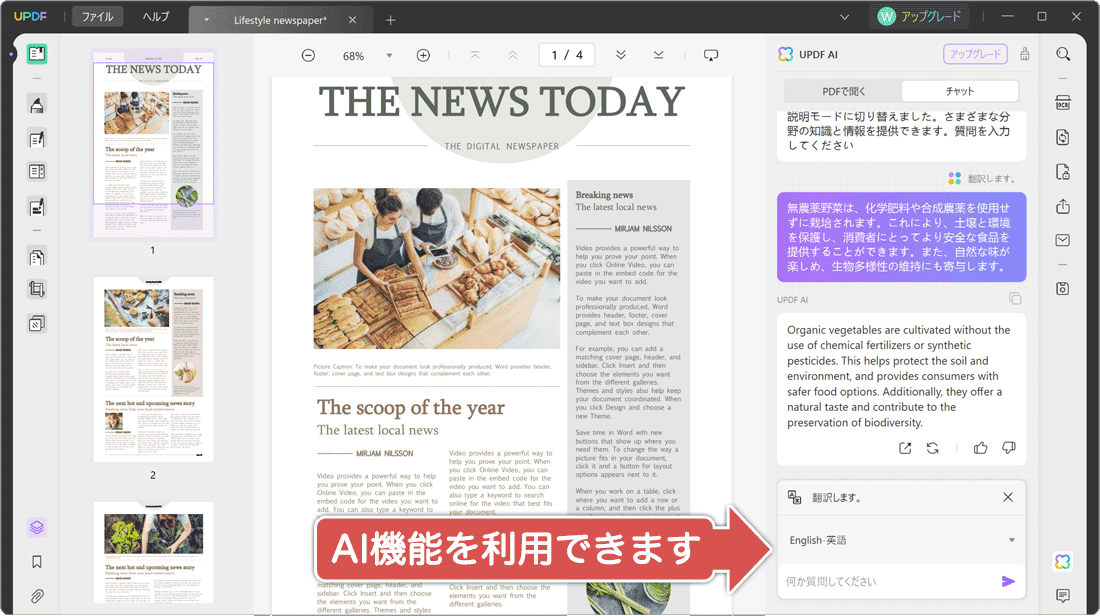Select the page 2 thumbnail
This screenshot has width=1100, height=616.
click(x=153, y=369)
